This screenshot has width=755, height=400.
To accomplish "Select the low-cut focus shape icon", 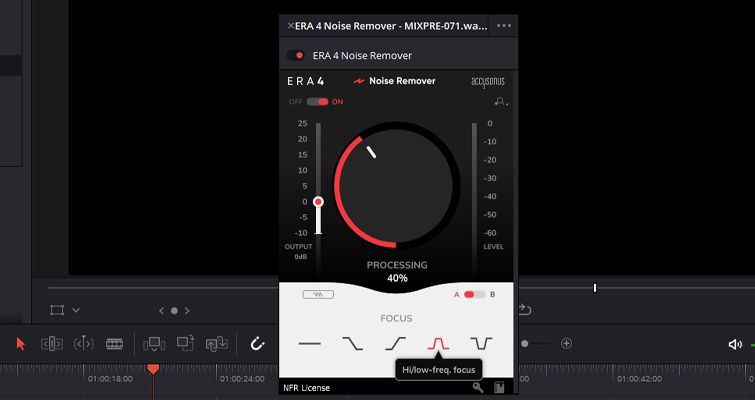I will click(395, 343).
